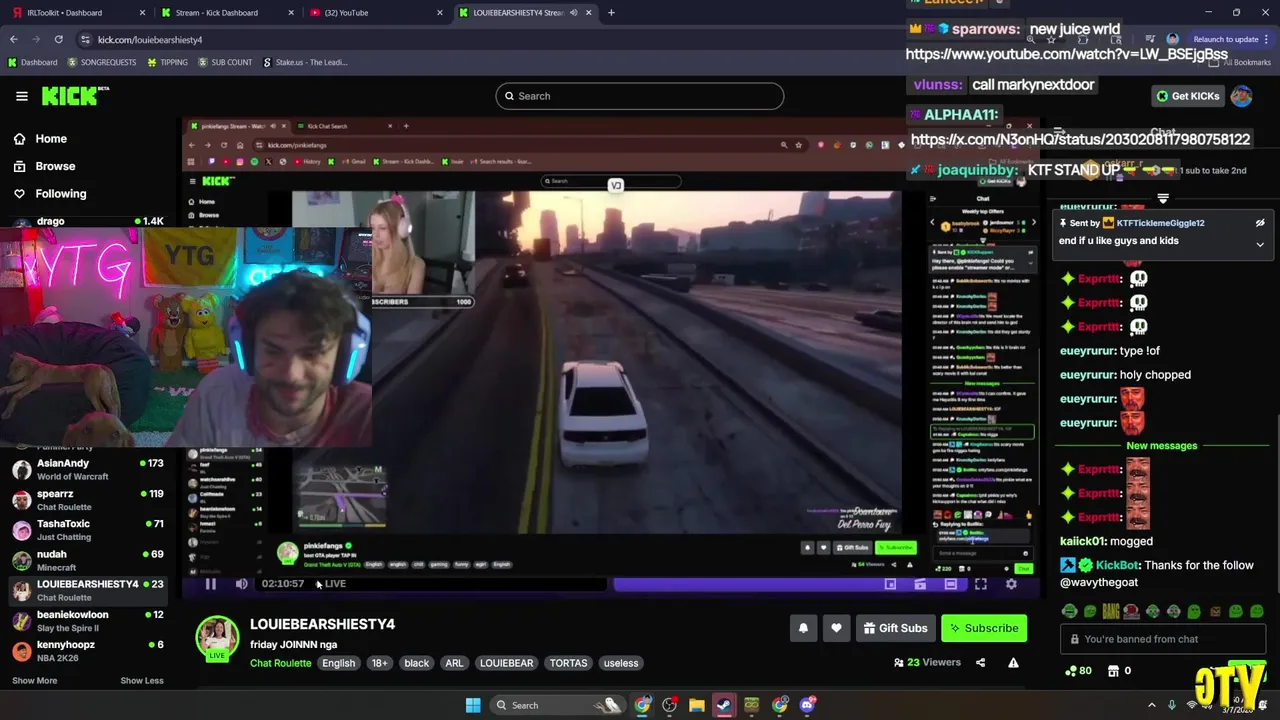The width and height of the screenshot is (1280, 720).
Task: Open File Explorer from the taskbar
Action: tap(696, 705)
